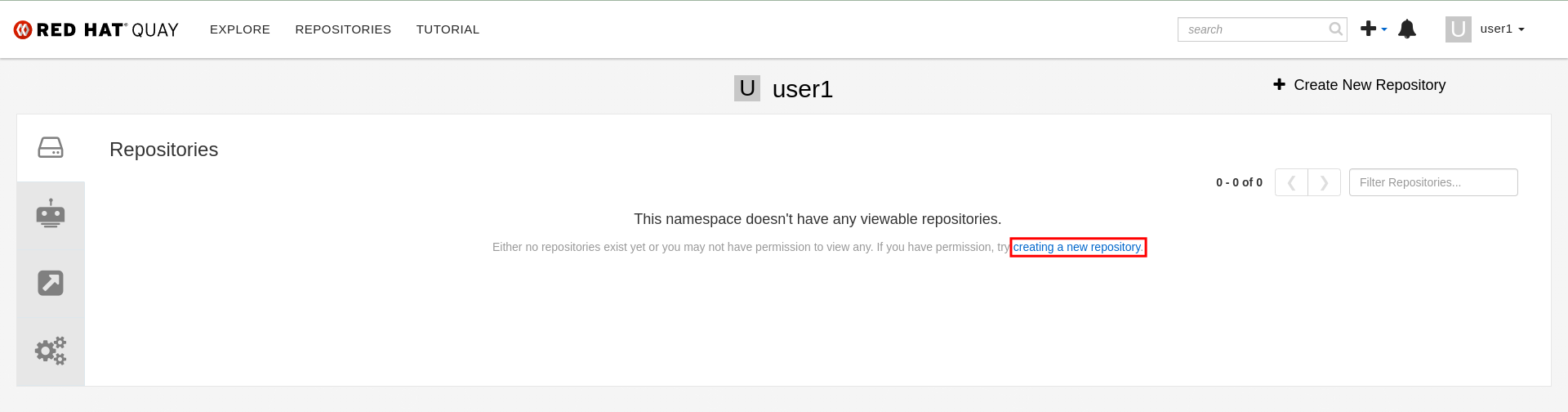Click the user1 avatar in header
This screenshot has height=412, width=1568.
tap(1458, 29)
